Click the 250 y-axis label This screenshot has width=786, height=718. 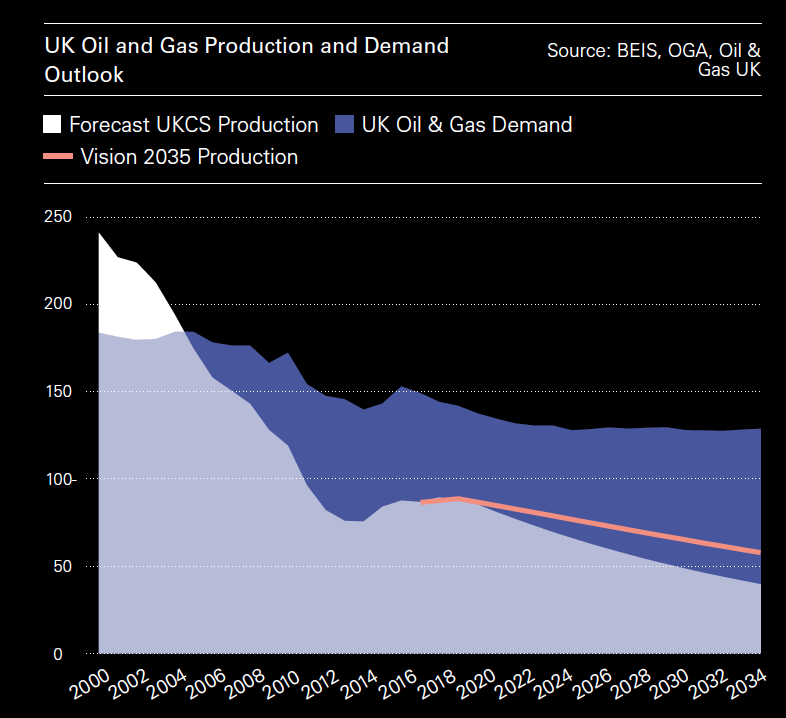59,217
